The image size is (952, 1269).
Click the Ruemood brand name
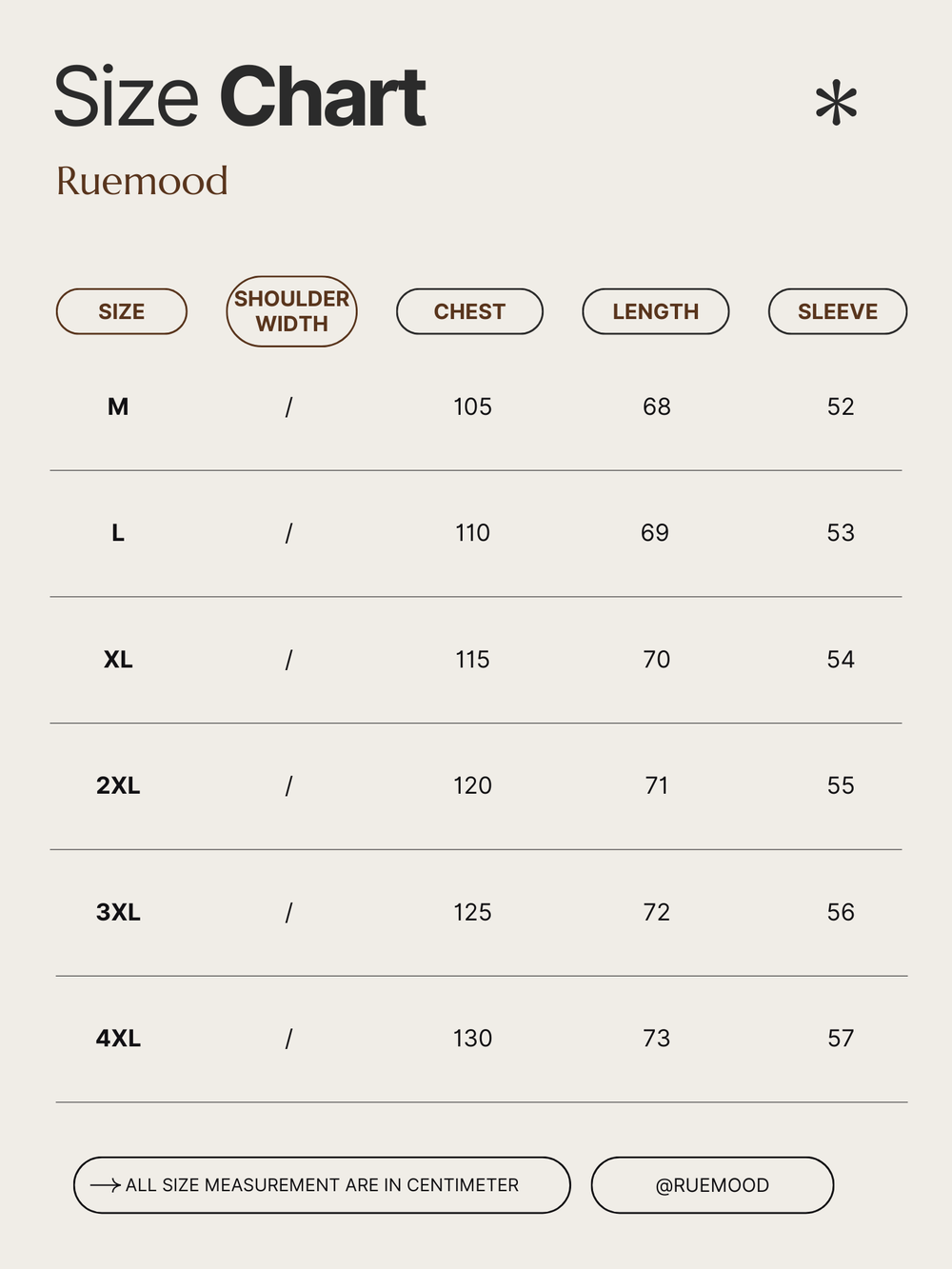(142, 181)
